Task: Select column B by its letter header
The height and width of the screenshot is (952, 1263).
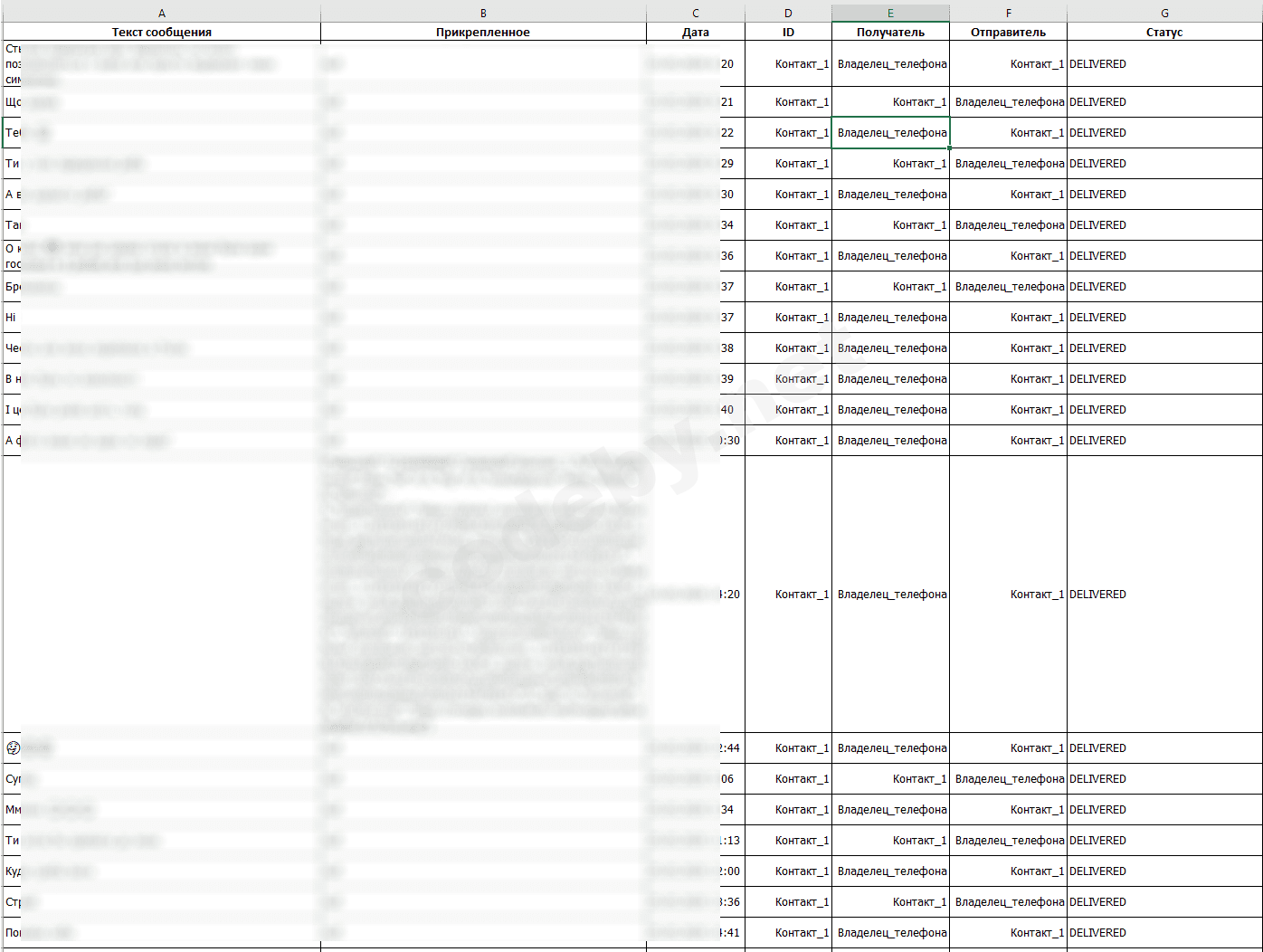Action: [x=483, y=13]
